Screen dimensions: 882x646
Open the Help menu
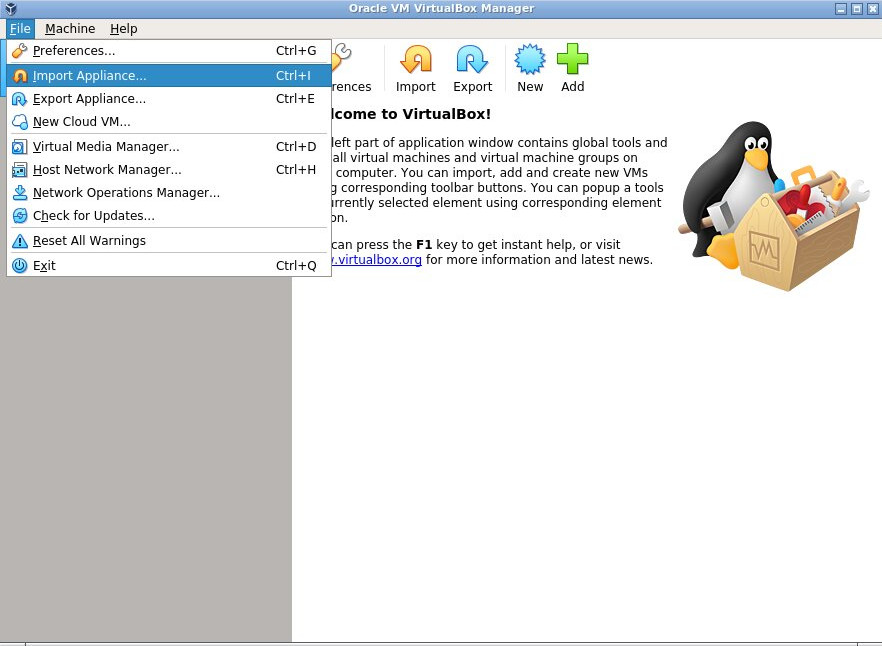click(x=124, y=29)
